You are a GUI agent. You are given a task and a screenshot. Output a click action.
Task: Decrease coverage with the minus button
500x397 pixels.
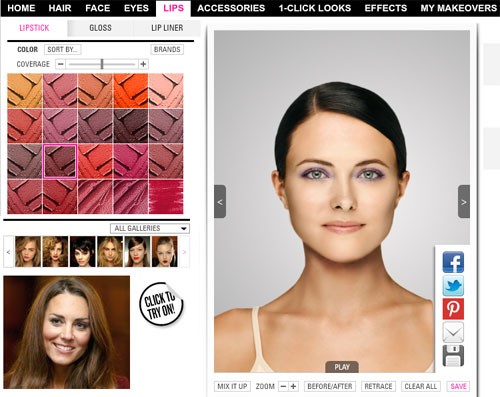coord(60,64)
